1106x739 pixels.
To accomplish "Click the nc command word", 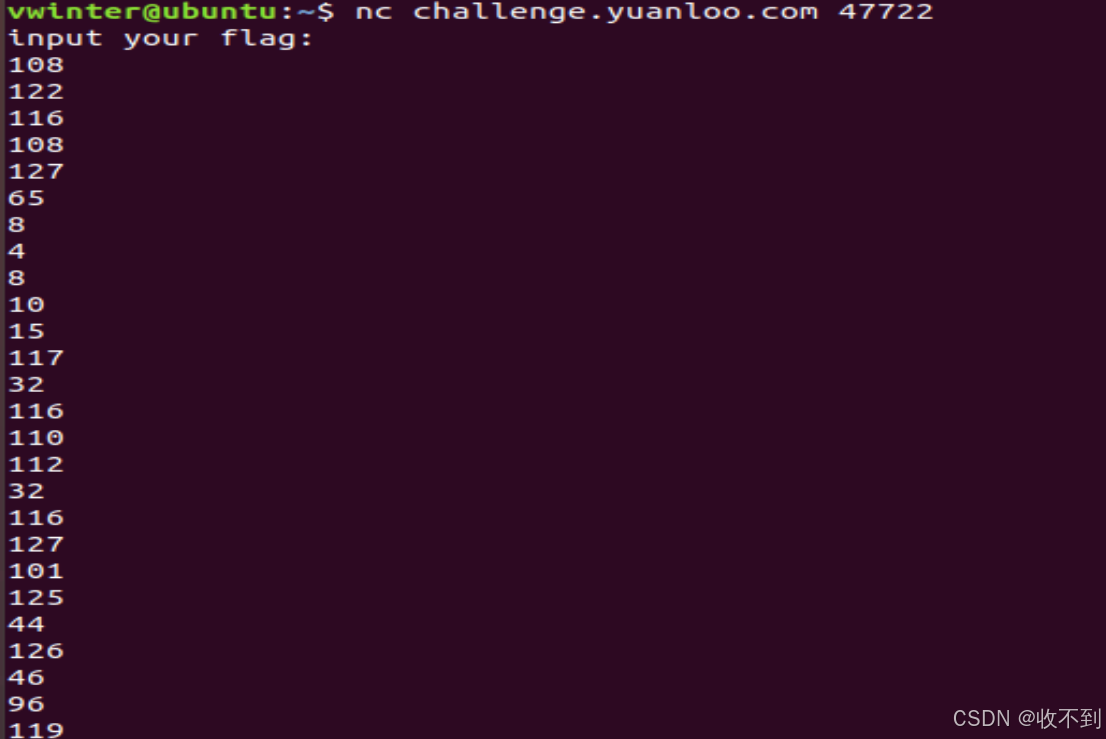I will click(373, 12).
